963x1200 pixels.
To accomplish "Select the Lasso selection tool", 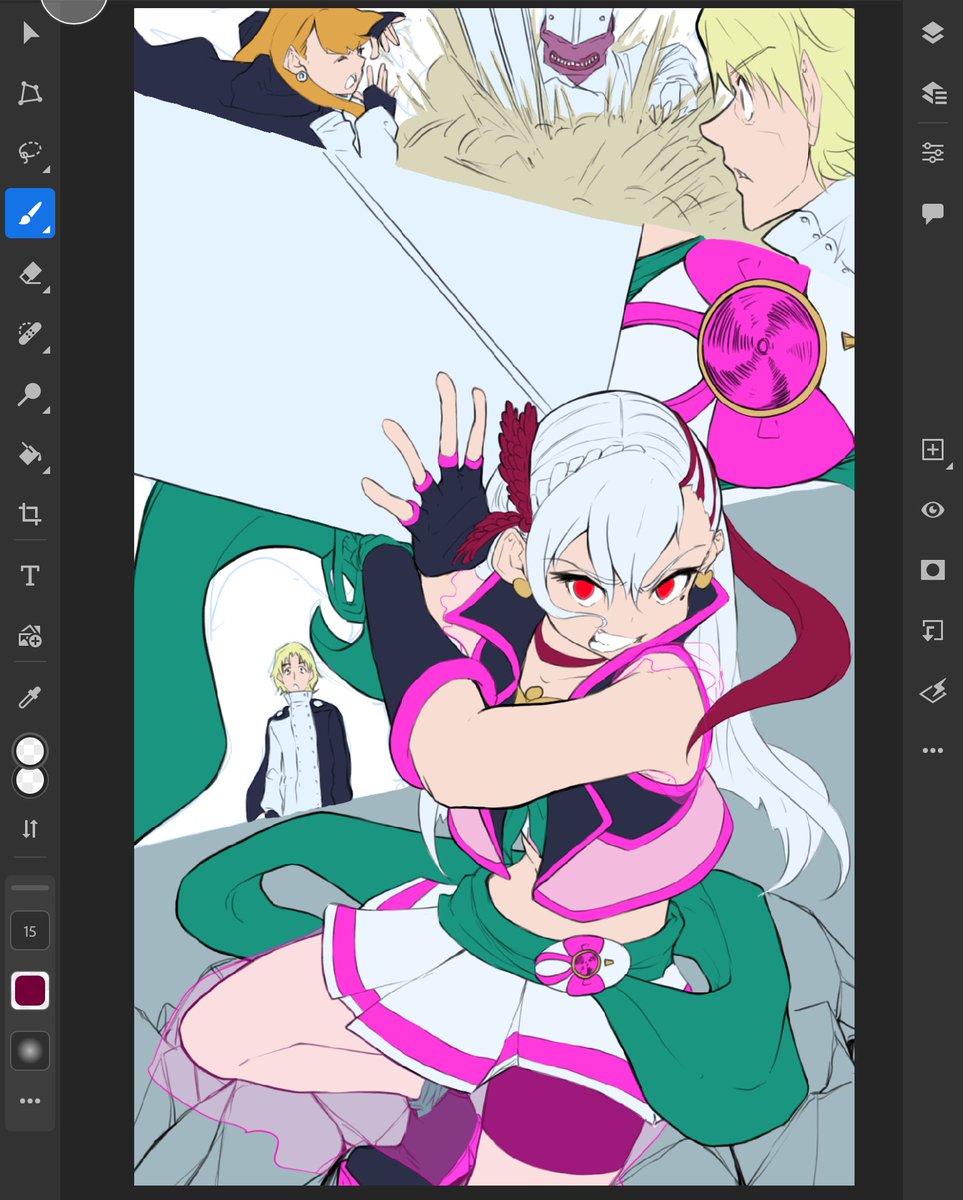I will (x=30, y=153).
